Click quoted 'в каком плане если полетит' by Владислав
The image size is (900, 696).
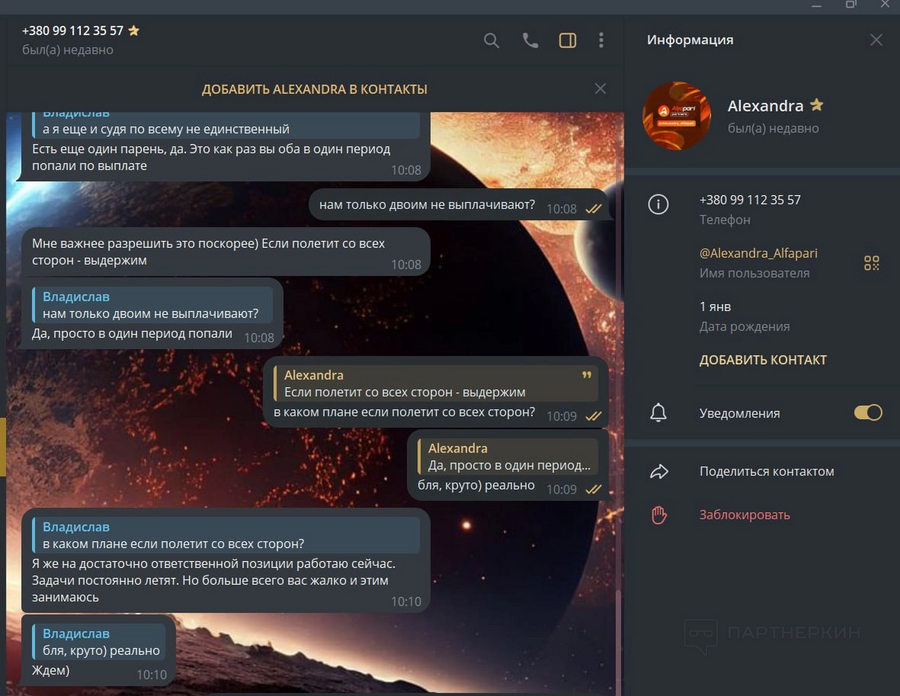226,535
